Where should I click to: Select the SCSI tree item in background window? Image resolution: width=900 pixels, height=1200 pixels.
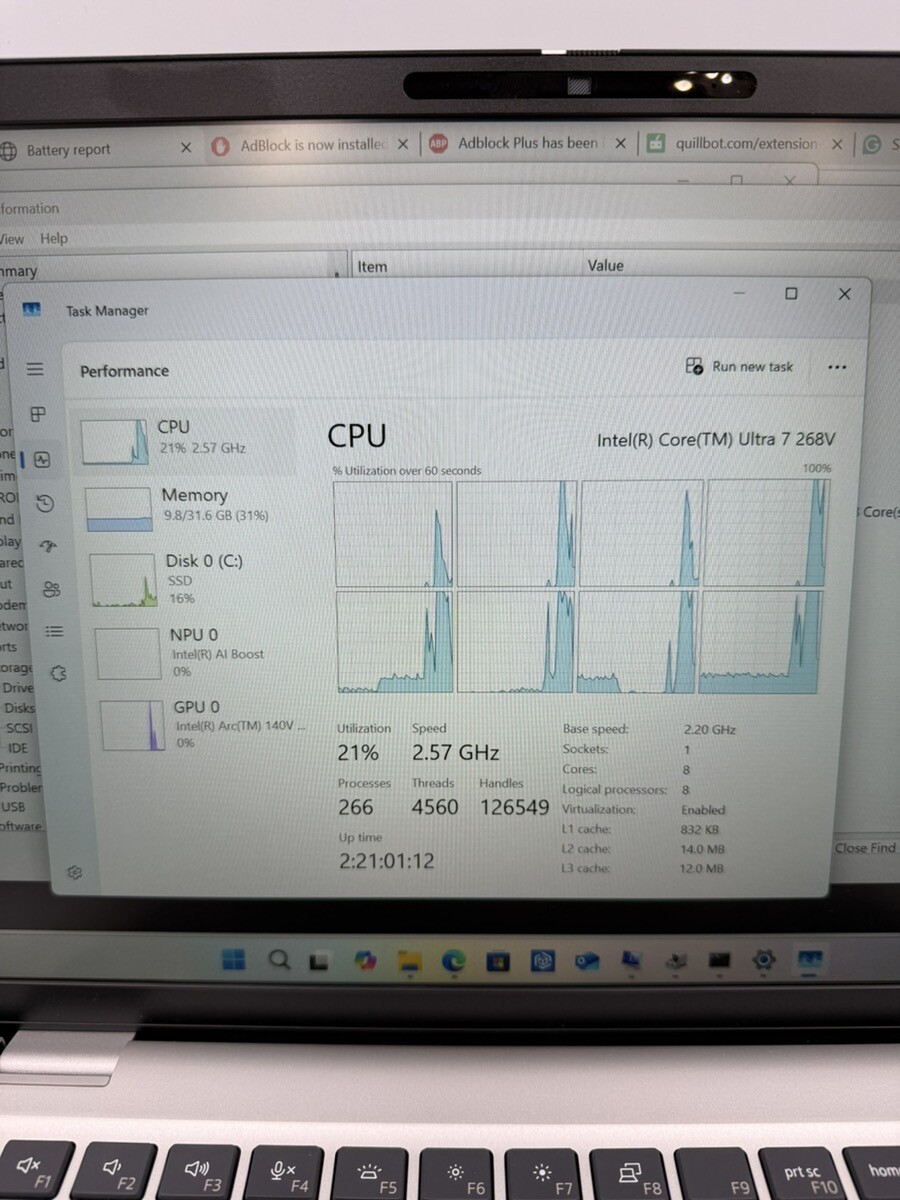click(x=19, y=728)
